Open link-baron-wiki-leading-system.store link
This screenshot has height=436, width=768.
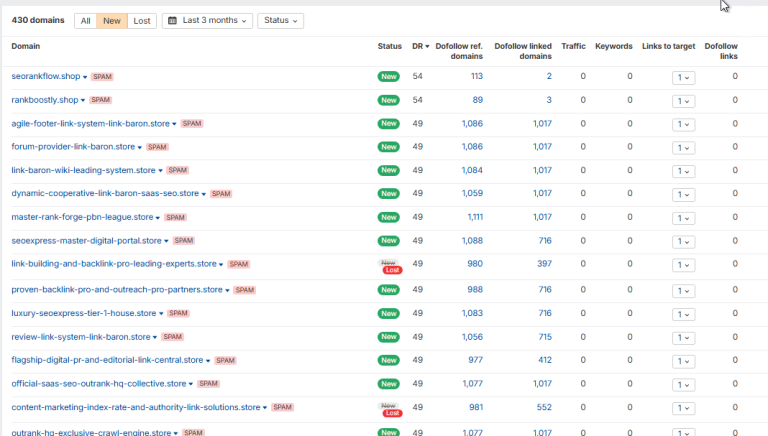pyautogui.click(x=83, y=170)
